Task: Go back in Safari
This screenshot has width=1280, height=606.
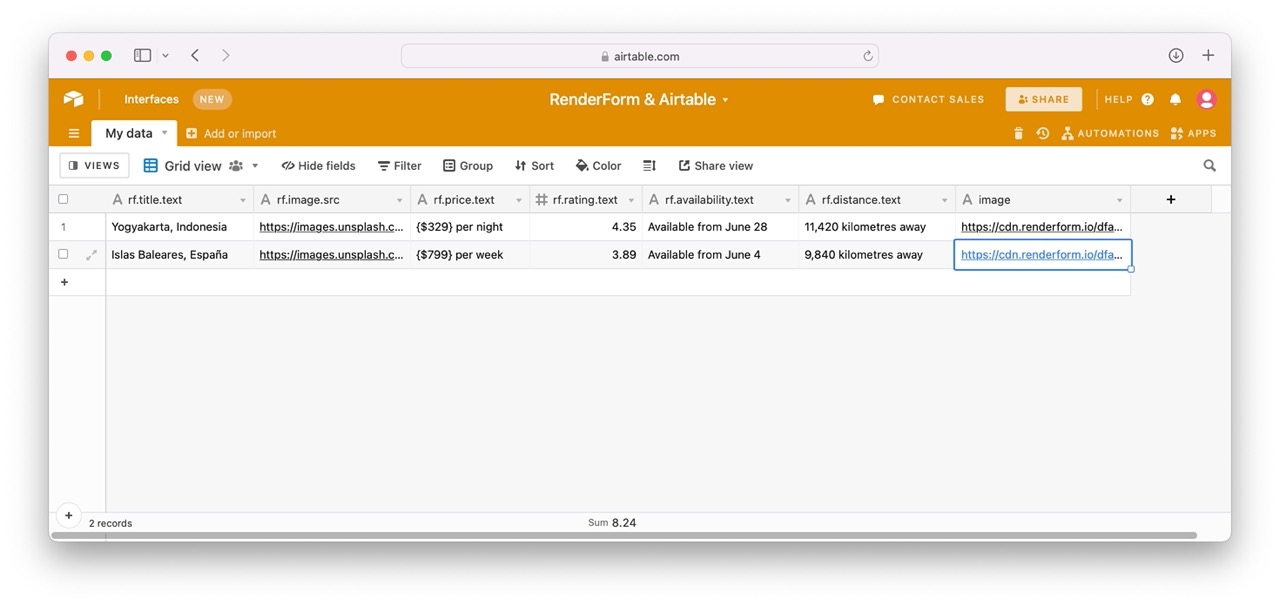Action: [195, 56]
